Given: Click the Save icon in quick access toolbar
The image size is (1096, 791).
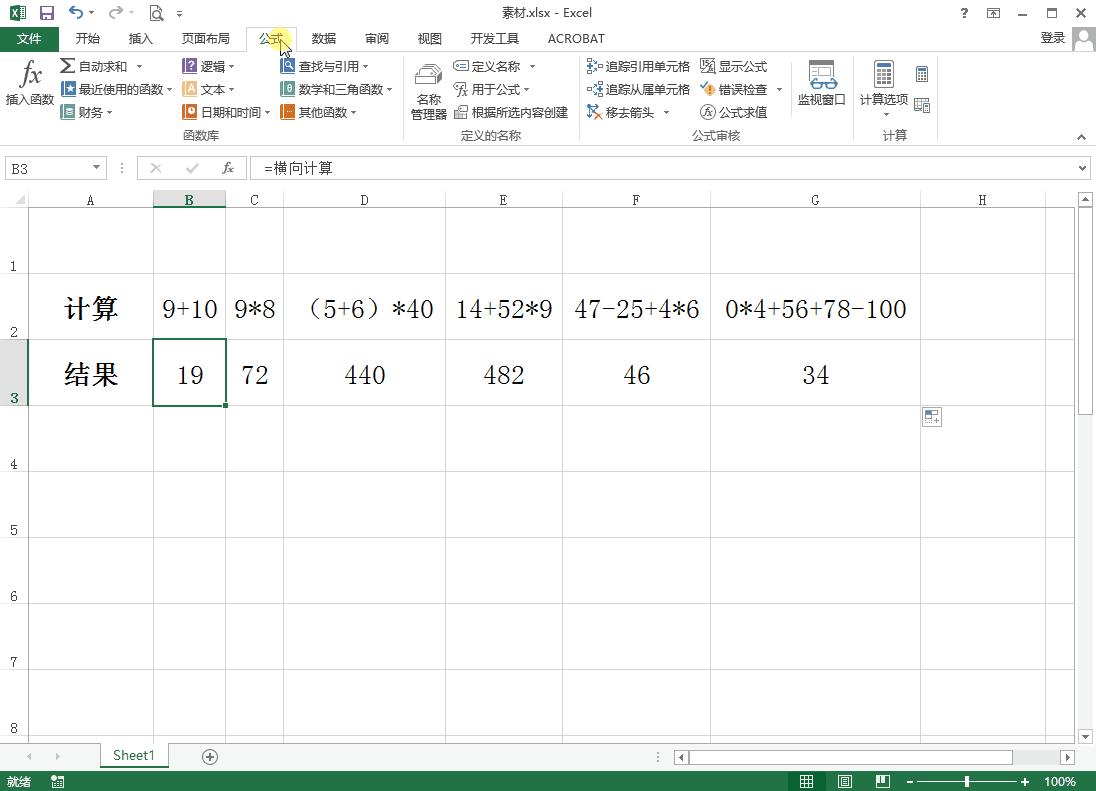Looking at the screenshot, I should [47, 13].
